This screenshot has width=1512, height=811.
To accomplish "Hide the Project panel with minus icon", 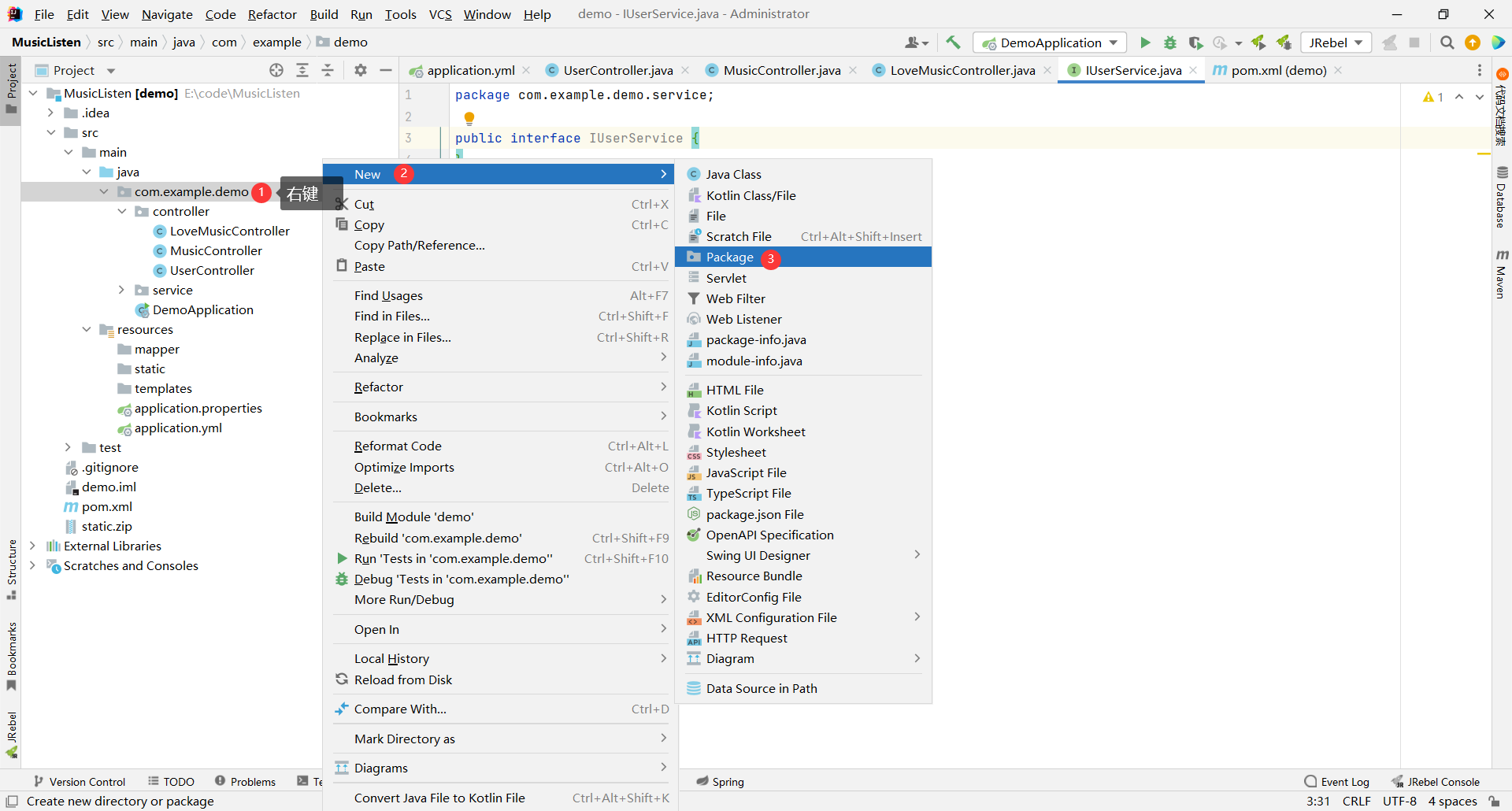I will pyautogui.click(x=386, y=70).
